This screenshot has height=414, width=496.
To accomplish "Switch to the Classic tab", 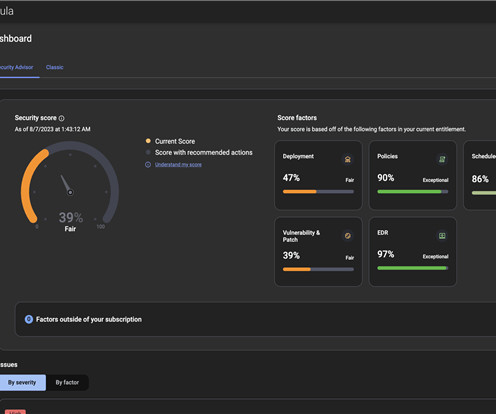I will [55, 67].
